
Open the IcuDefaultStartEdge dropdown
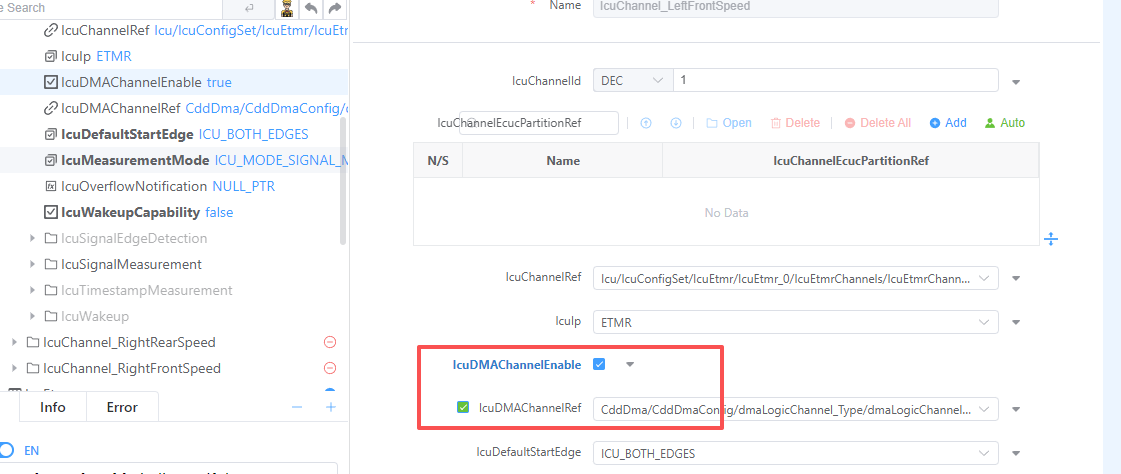click(x=795, y=453)
